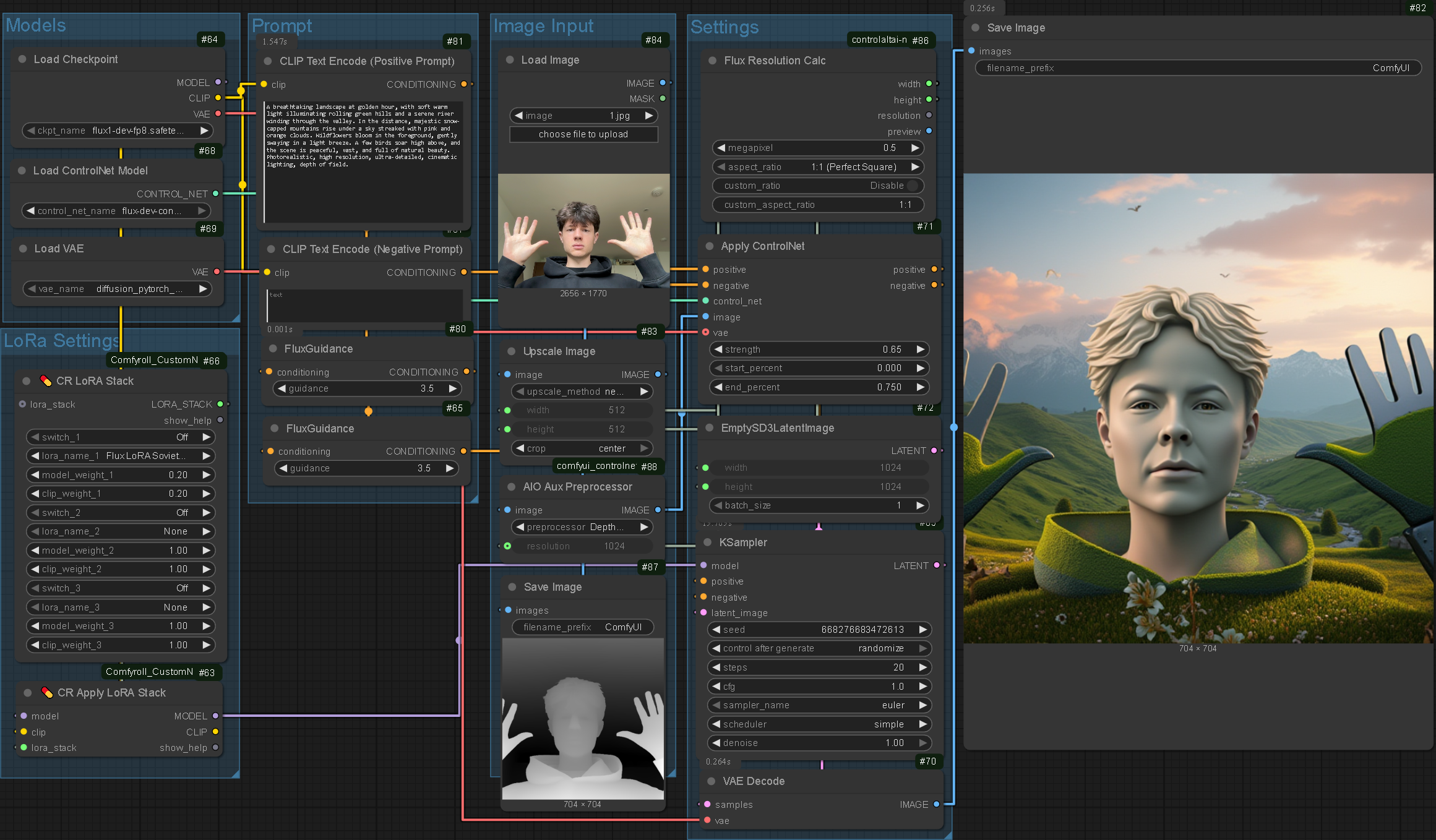Open the scheduler simple dropdown
The height and width of the screenshot is (840, 1436).
819,724
